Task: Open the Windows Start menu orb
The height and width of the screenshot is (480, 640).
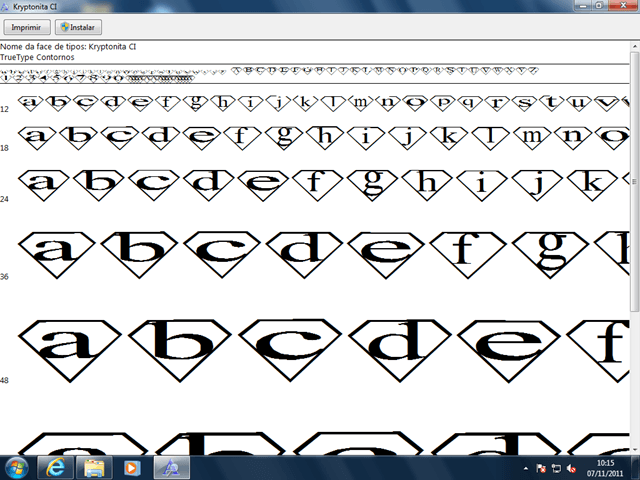Action: (x=16, y=468)
